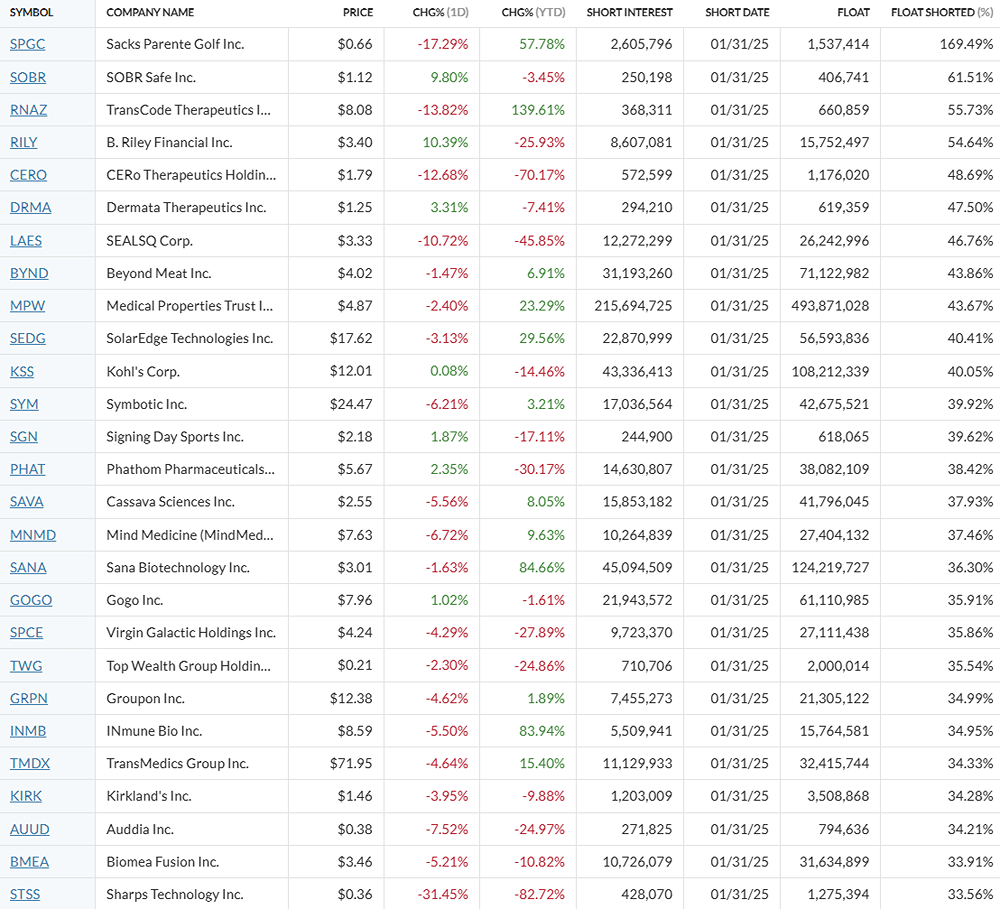The width and height of the screenshot is (1000, 909).
Task: Open the SEDG ticker link
Action: (x=27, y=338)
